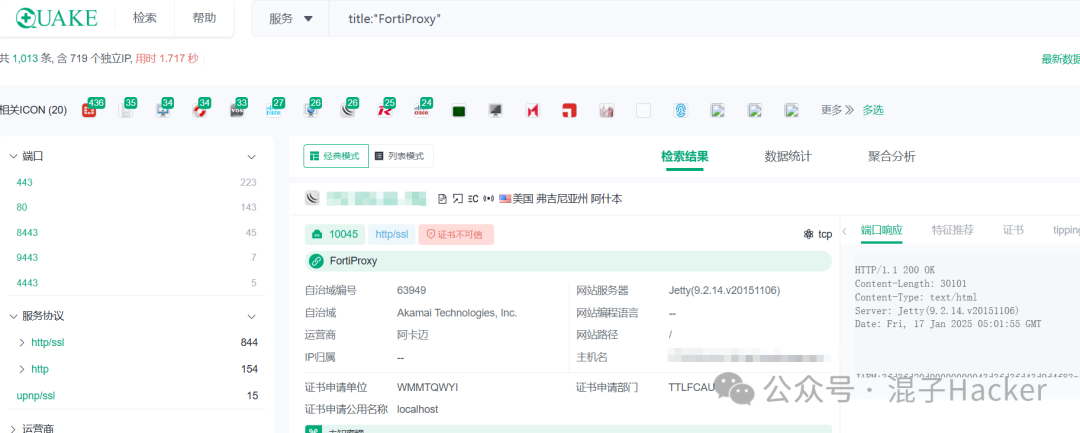Select the related icon with count 35
The width and height of the screenshot is (1080, 433).
coord(125,110)
